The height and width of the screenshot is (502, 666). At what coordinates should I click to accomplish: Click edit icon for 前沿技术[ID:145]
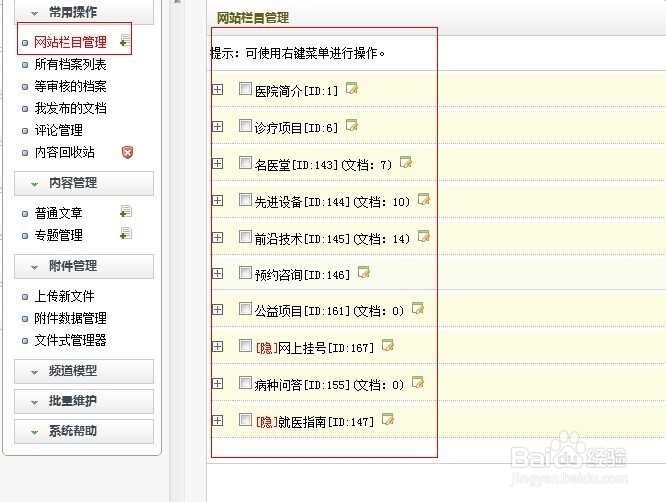click(423, 236)
